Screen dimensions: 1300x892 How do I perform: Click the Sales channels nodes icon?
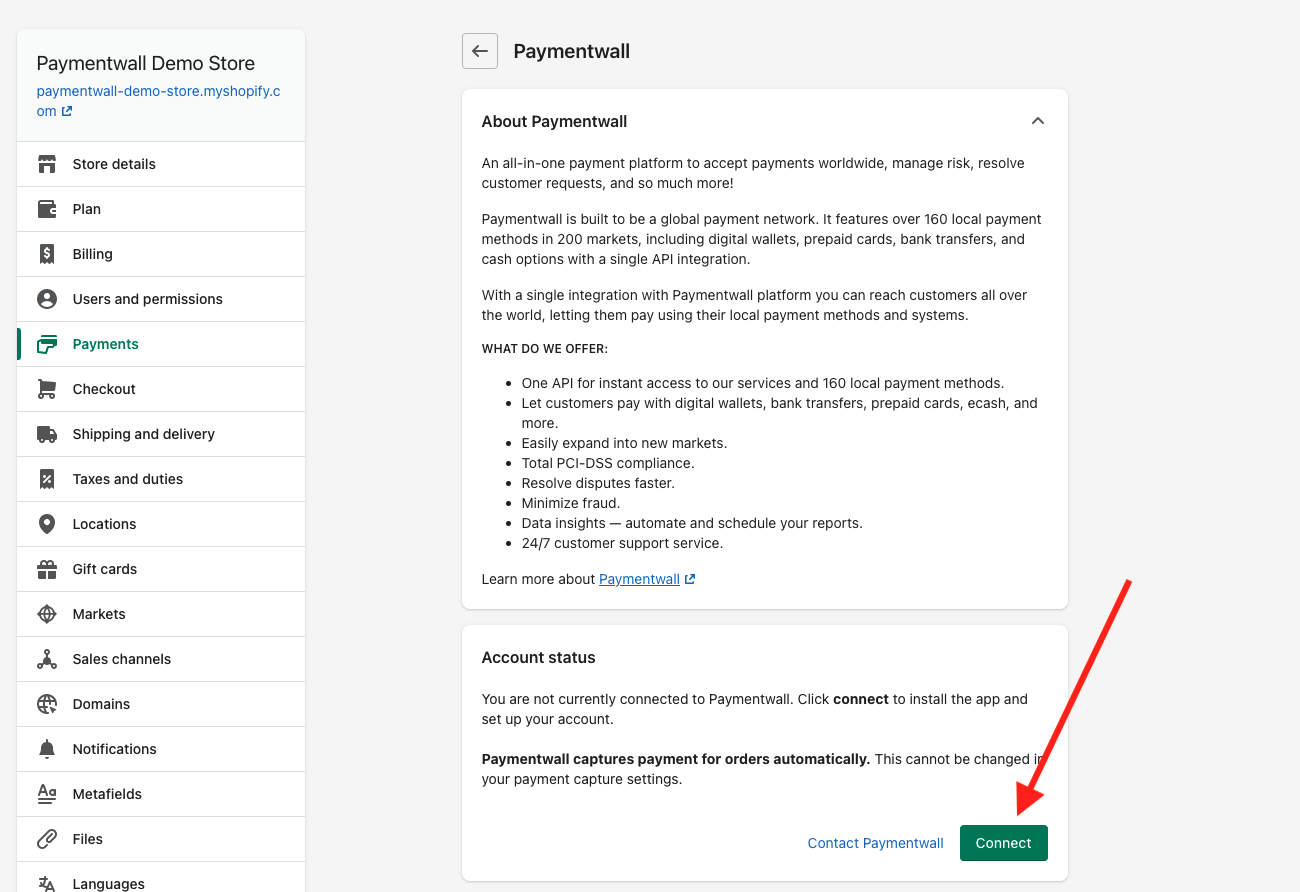pos(47,659)
